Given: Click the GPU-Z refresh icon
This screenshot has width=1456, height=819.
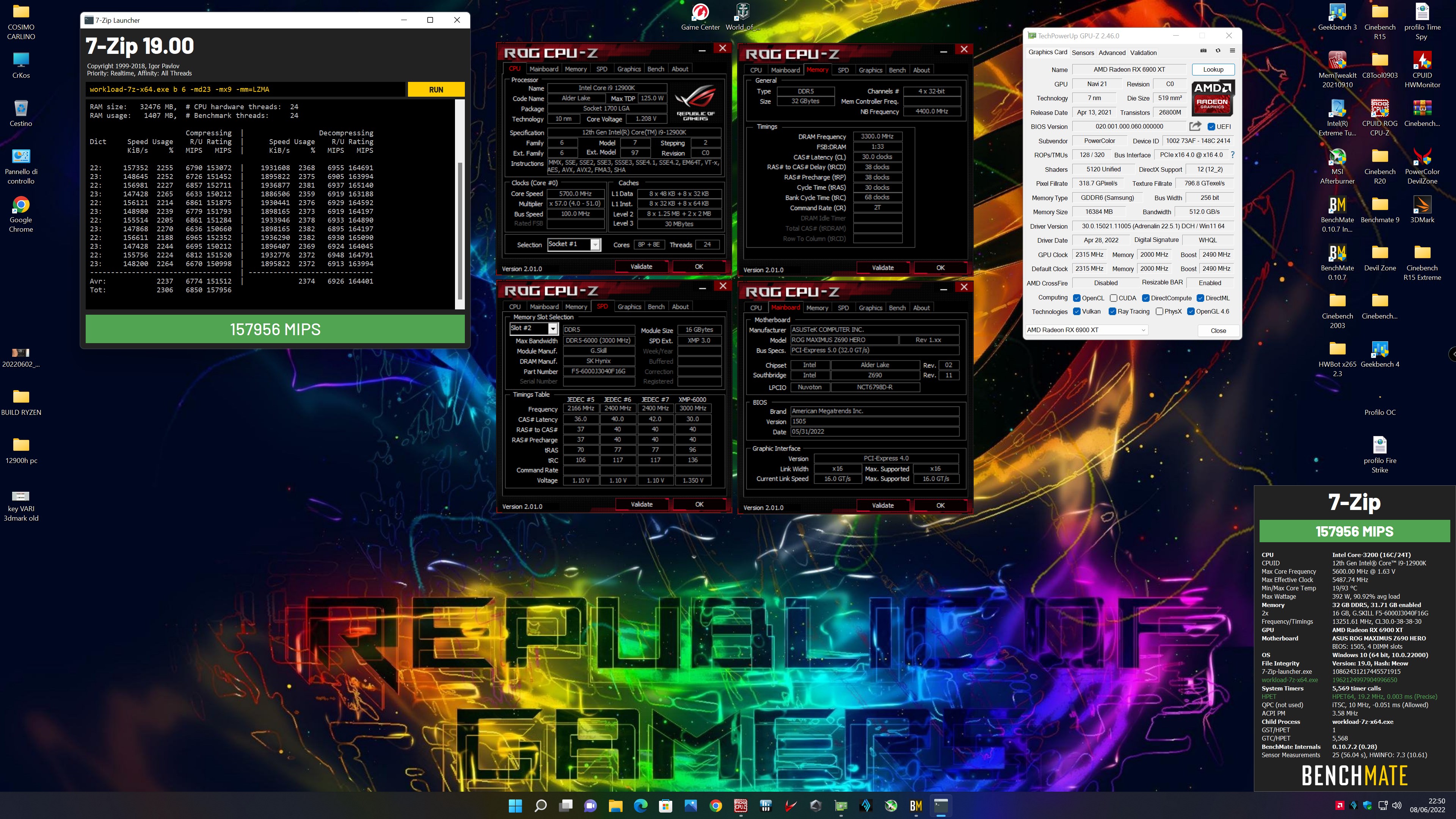Looking at the screenshot, I should [x=1218, y=51].
